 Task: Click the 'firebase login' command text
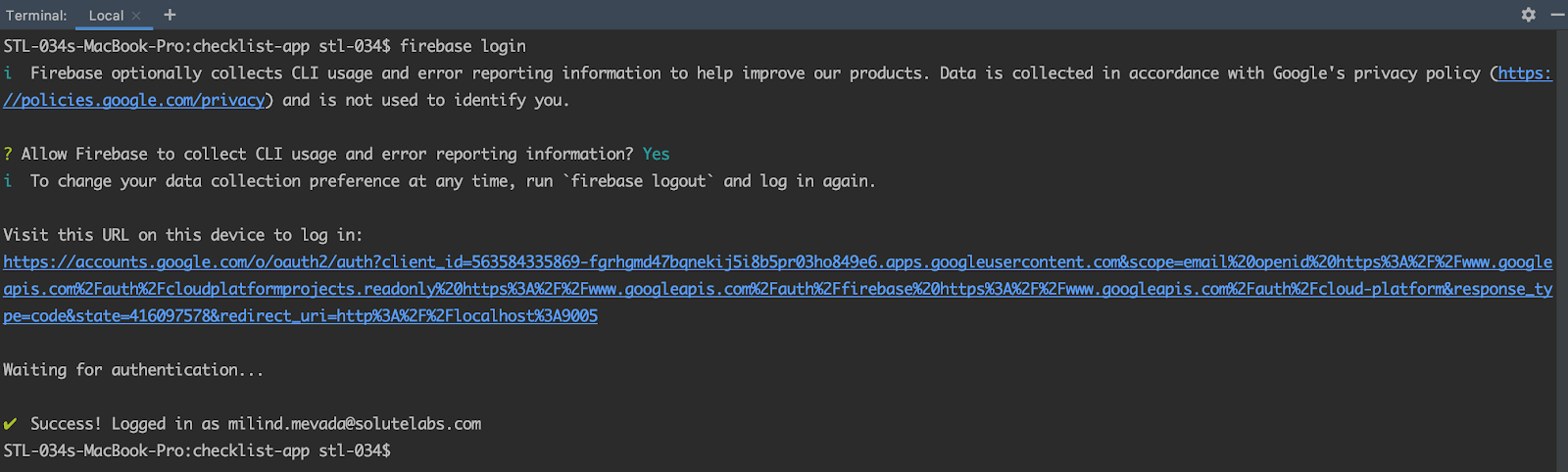click(463, 46)
